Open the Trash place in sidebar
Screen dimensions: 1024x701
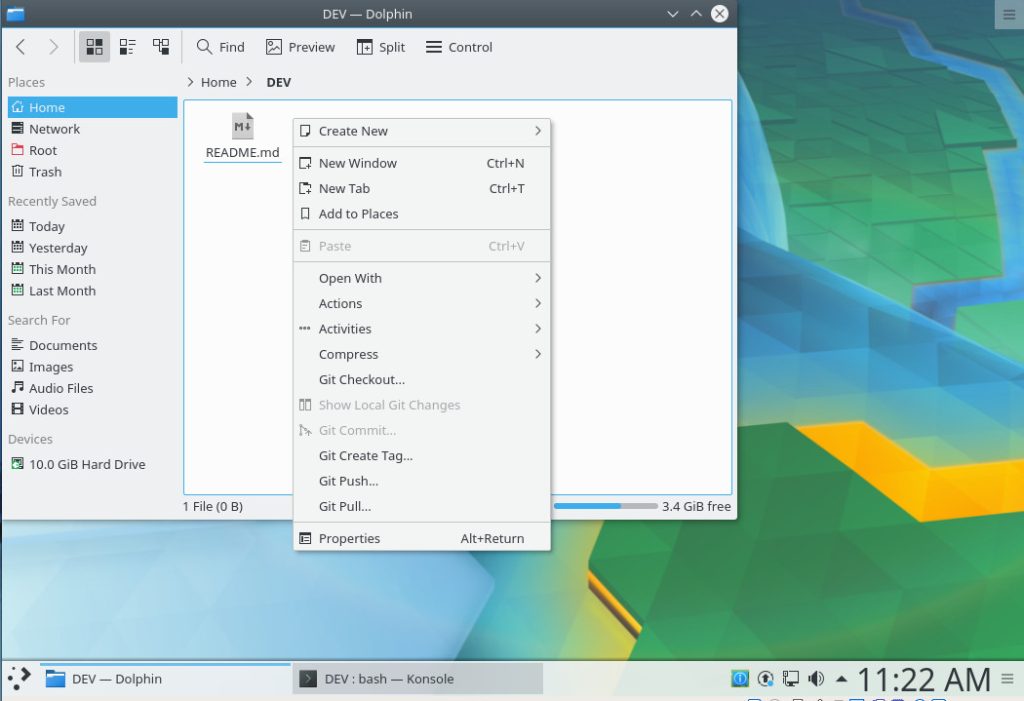click(x=45, y=172)
